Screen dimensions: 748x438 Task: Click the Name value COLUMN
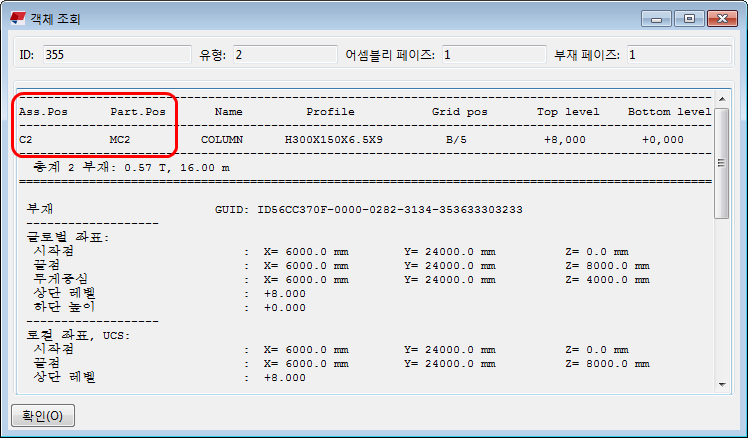(x=221, y=140)
